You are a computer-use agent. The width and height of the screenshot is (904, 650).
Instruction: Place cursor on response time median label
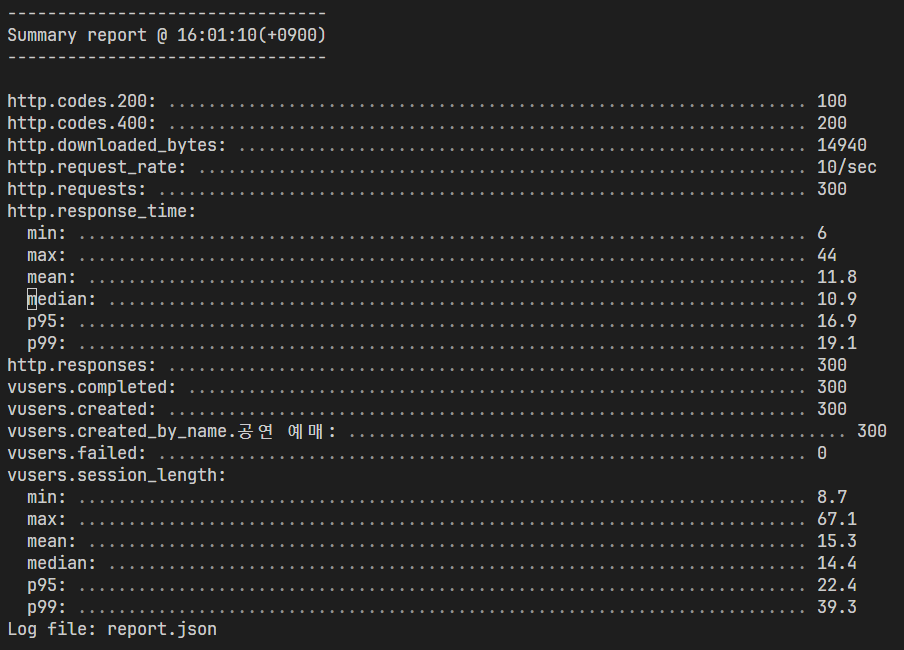61,299
